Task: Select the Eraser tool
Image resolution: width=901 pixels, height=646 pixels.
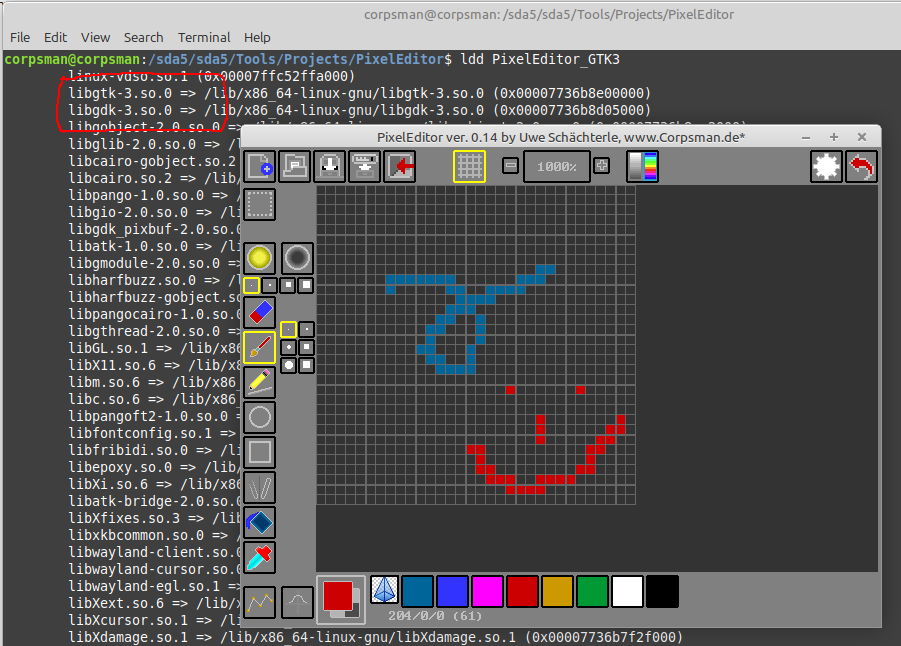Action: (259, 313)
